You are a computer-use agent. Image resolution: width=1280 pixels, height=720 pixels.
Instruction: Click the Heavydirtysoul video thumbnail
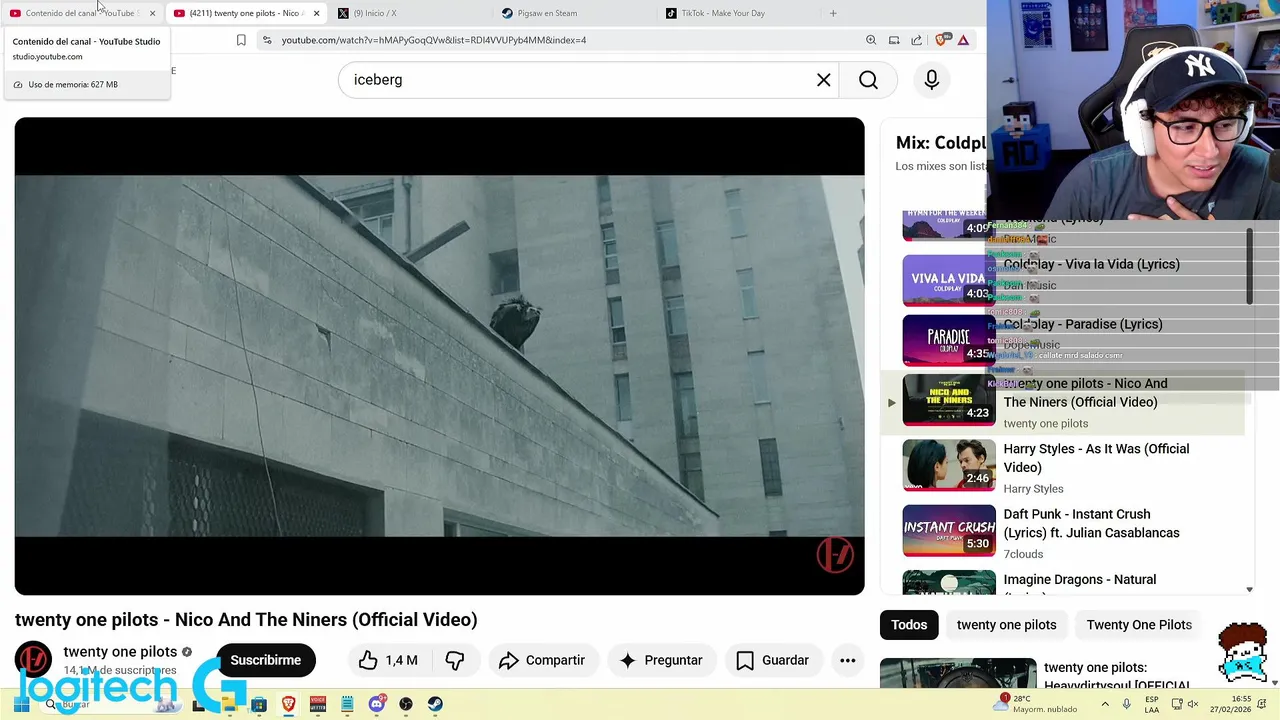click(x=958, y=673)
